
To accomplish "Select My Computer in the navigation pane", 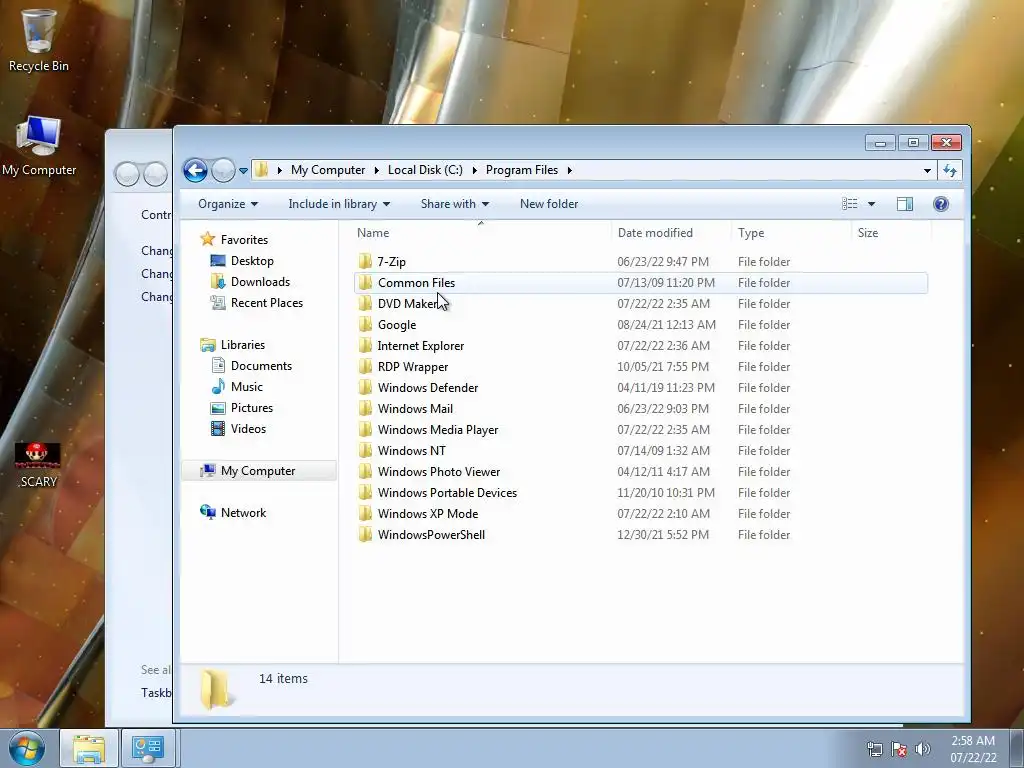I will pyautogui.click(x=258, y=471).
